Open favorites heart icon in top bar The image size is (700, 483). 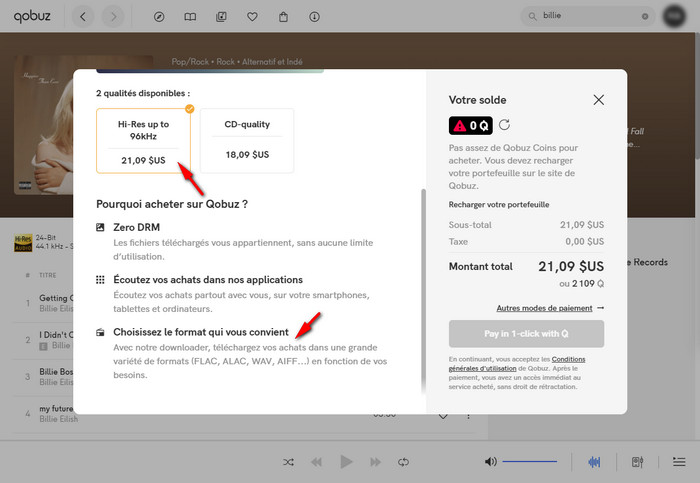252,17
